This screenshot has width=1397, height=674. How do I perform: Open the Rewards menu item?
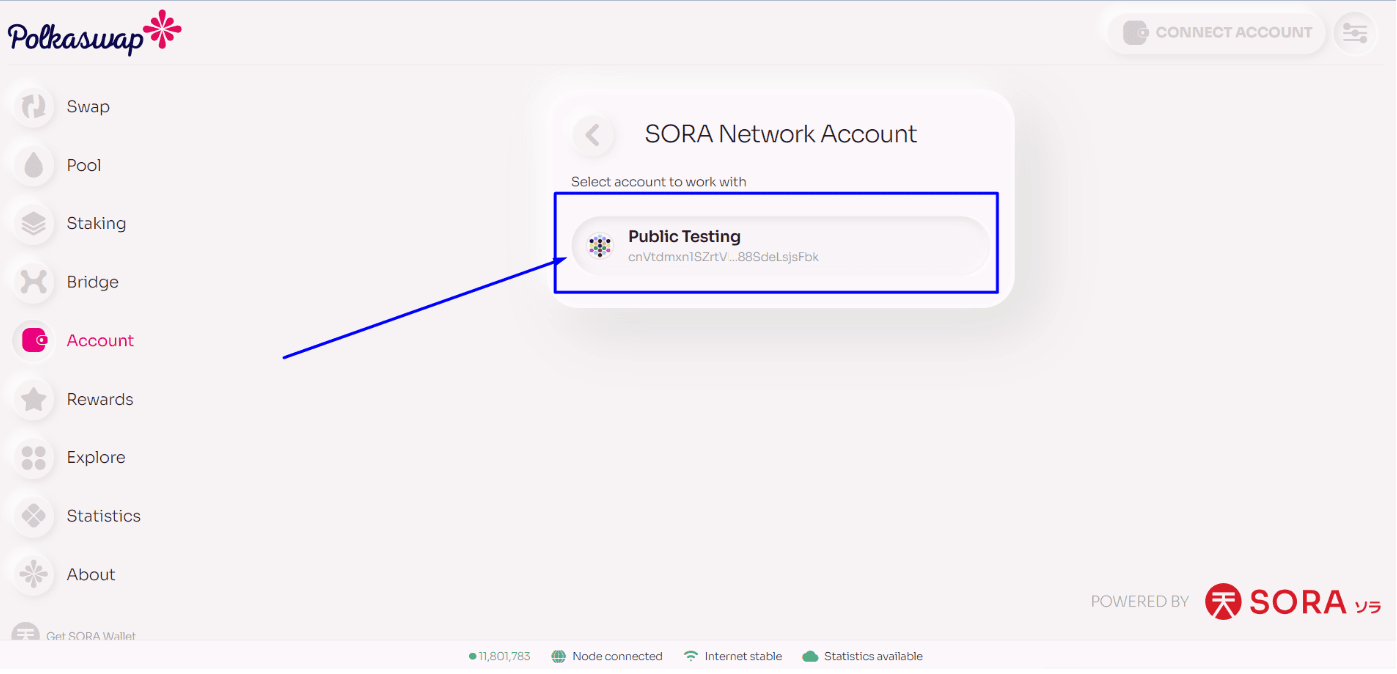[100, 399]
